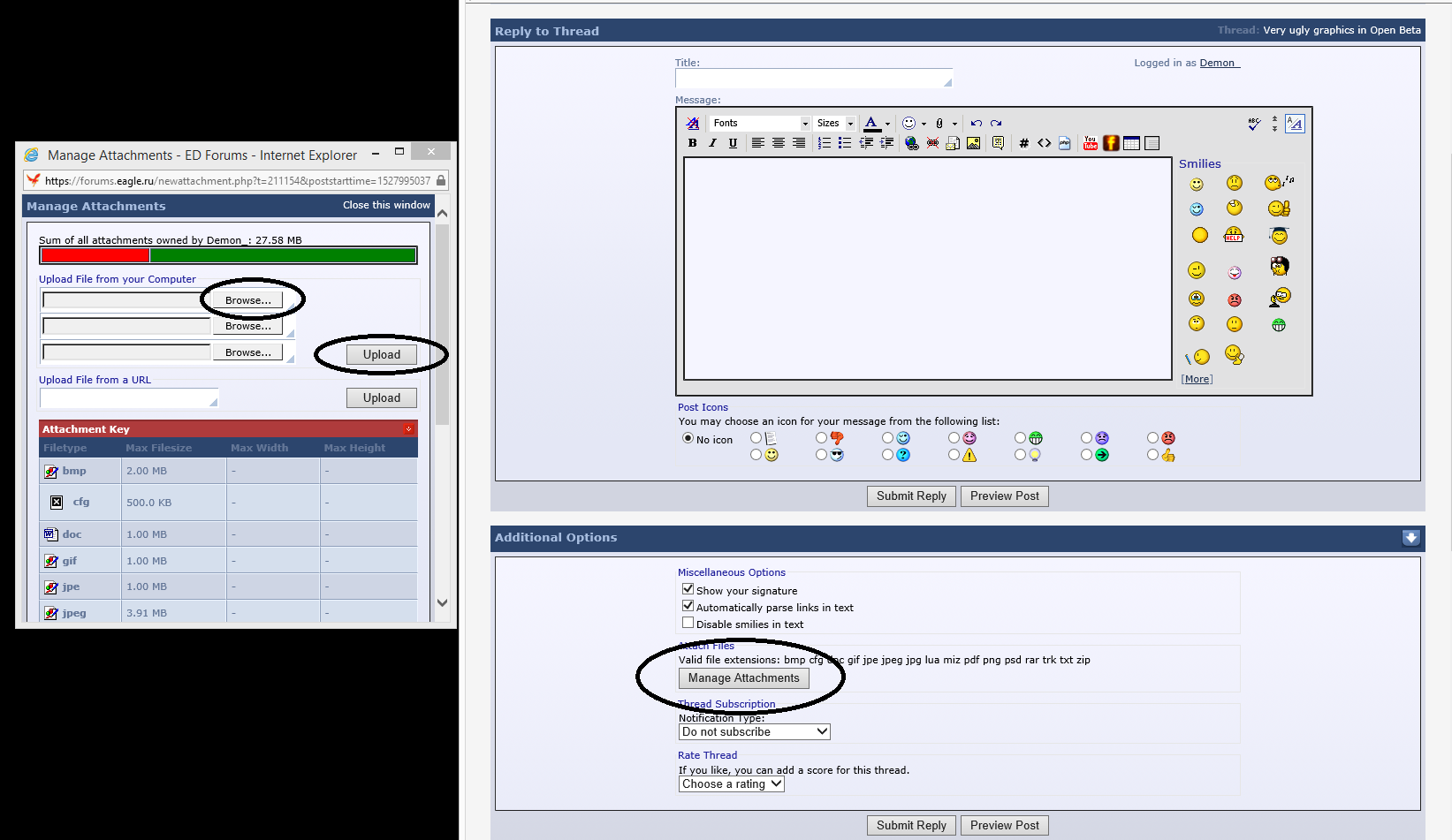Click Insert Link globe icon

pos(912,143)
